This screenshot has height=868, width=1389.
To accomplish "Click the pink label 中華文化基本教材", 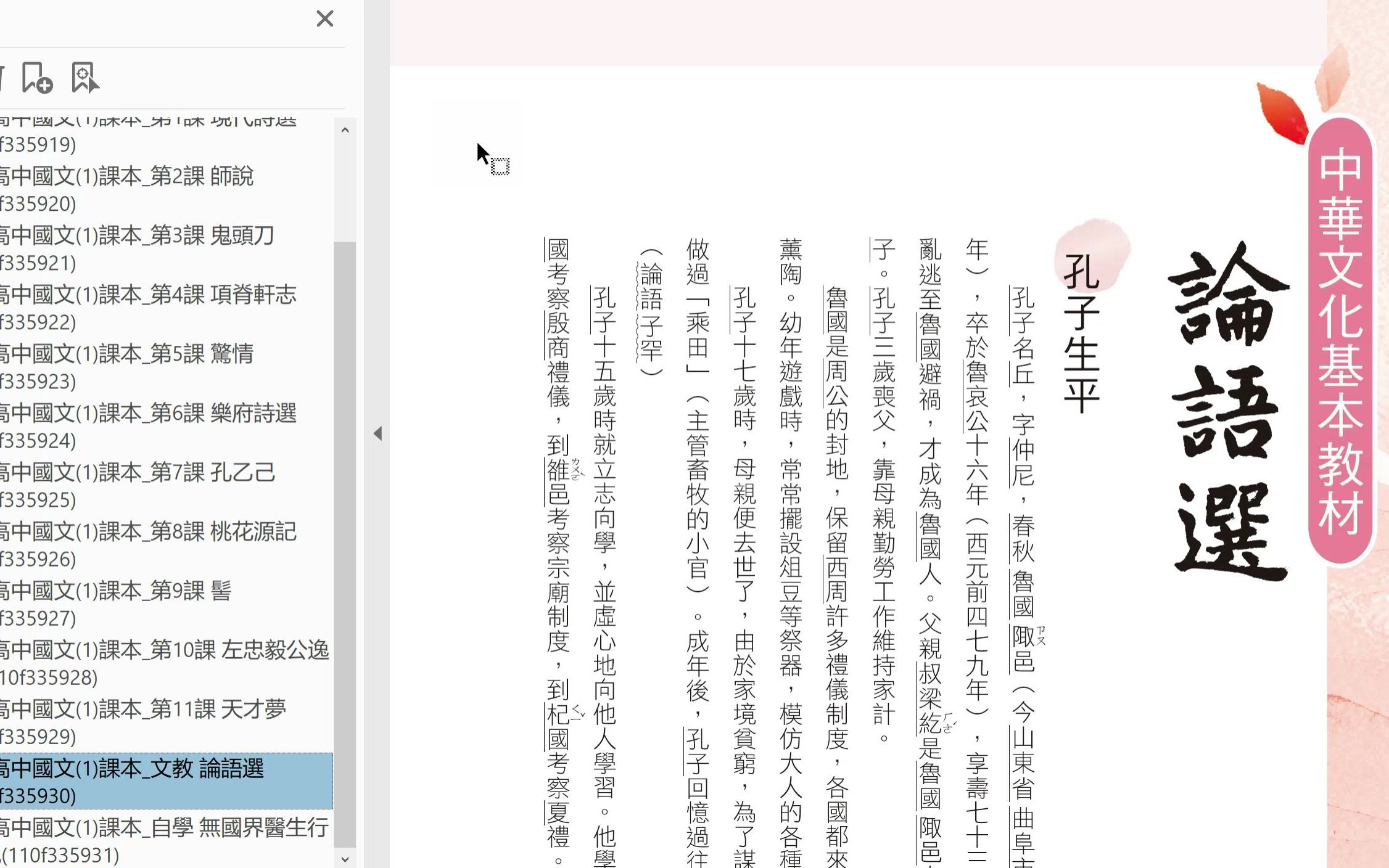I will pyautogui.click(x=1340, y=340).
